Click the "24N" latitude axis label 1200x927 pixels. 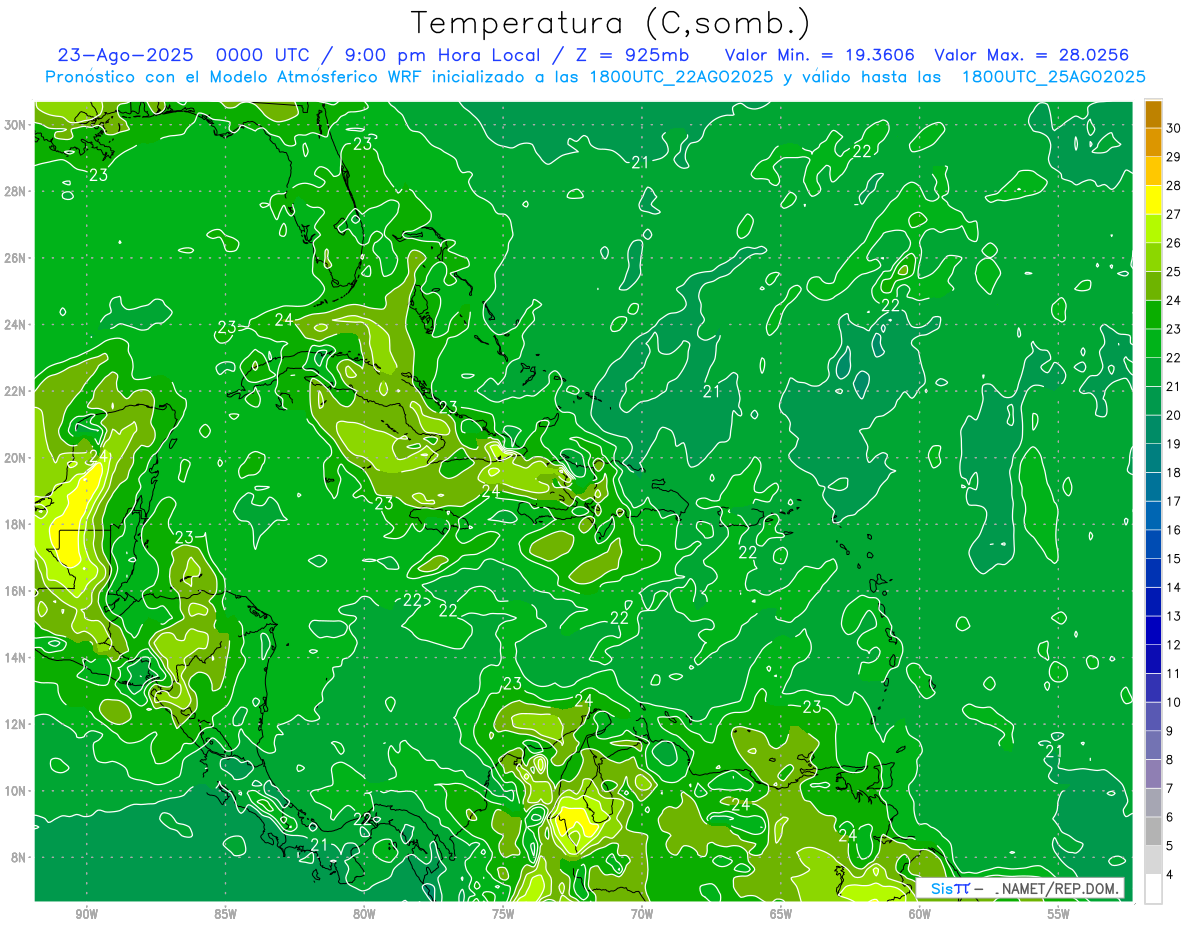click(x=16, y=325)
